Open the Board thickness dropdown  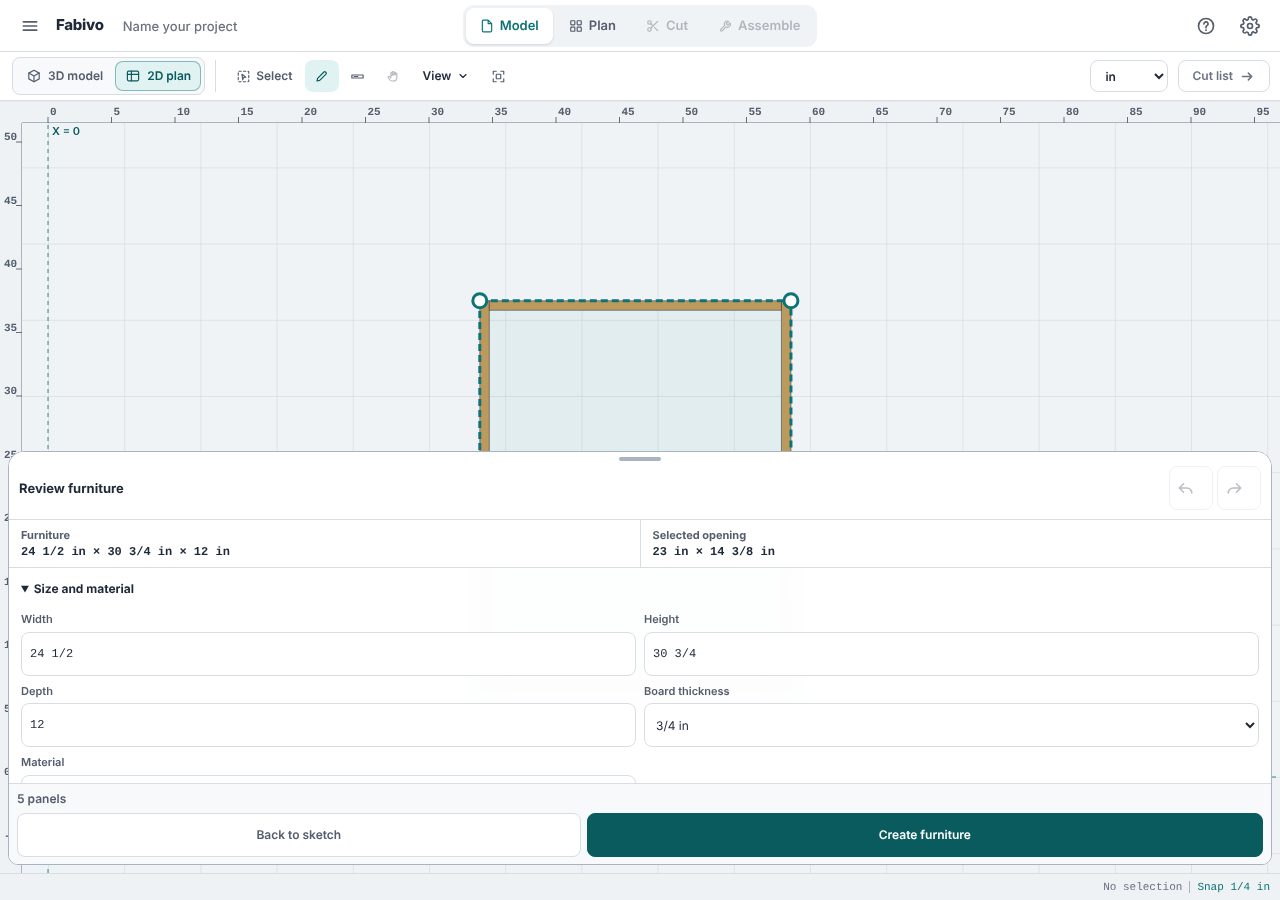[x=951, y=725]
